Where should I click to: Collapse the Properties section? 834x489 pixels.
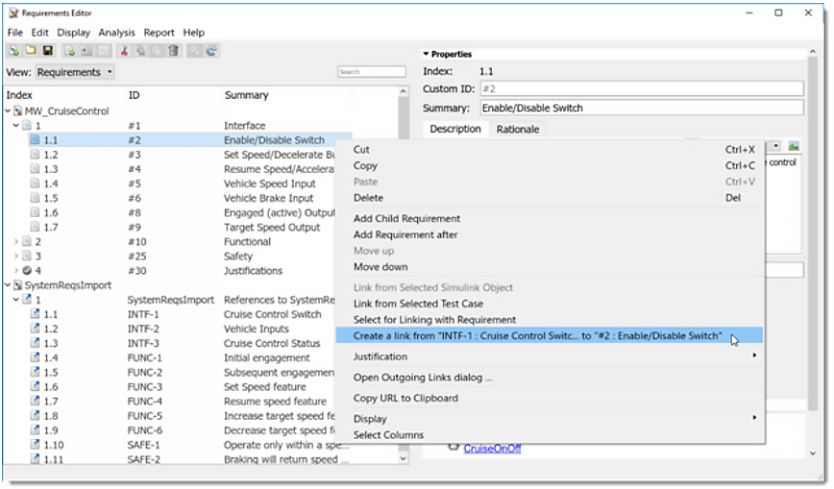click(x=426, y=54)
